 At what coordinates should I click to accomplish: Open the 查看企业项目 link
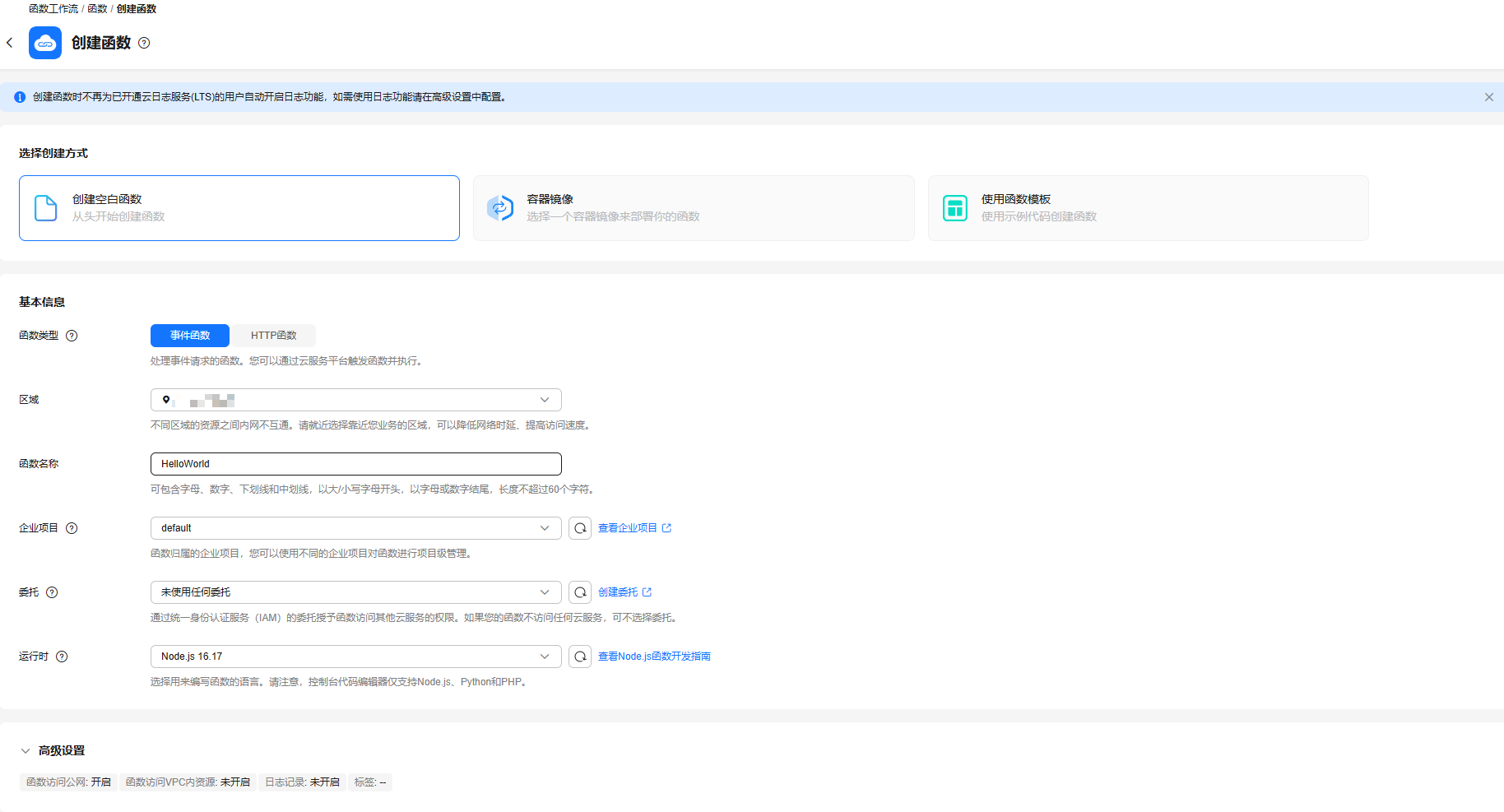pos(628,528)
